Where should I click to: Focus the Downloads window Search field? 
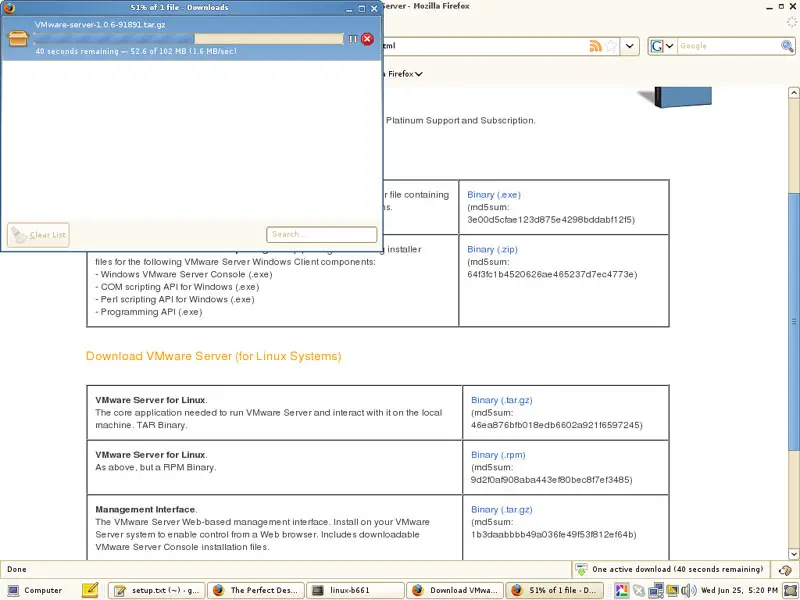(x=321, y=234)
